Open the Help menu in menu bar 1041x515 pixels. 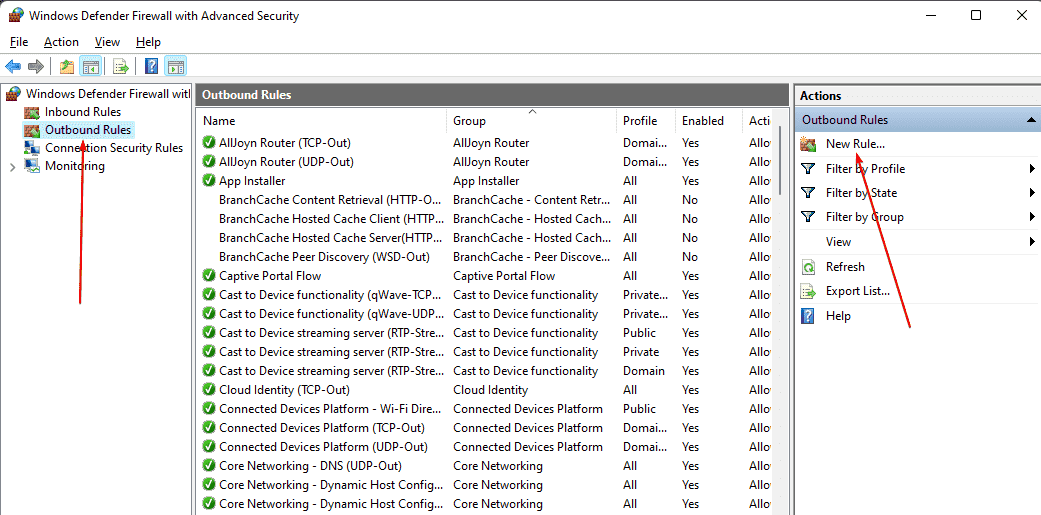click(x=148, y=42)
